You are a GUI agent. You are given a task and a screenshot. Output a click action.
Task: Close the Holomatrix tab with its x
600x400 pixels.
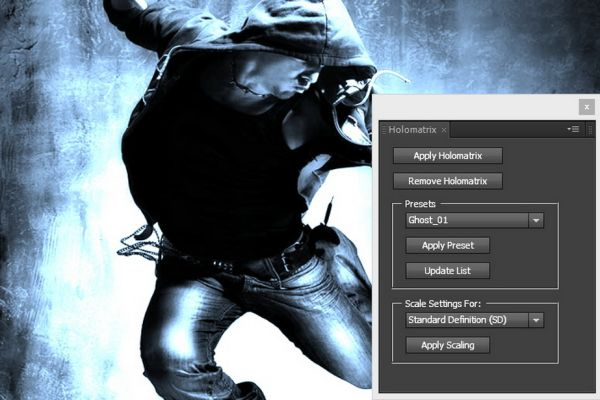coord(444,130)
